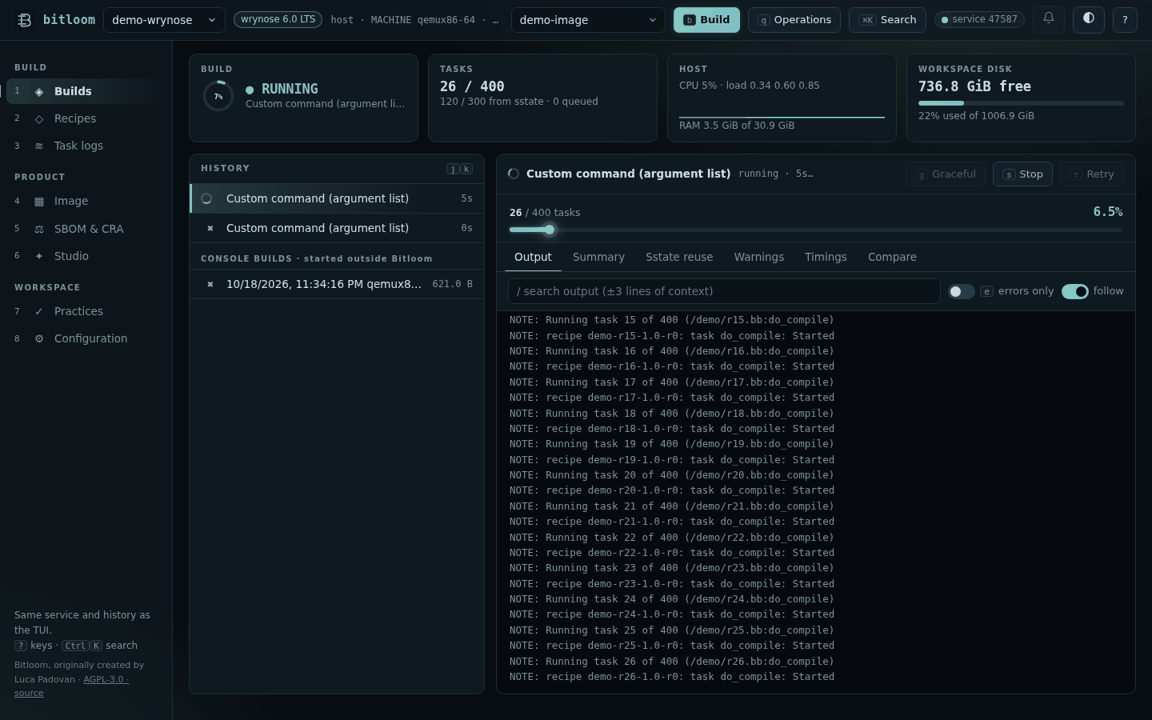Toggle the dark/light theme icon

click(1088, 19)
